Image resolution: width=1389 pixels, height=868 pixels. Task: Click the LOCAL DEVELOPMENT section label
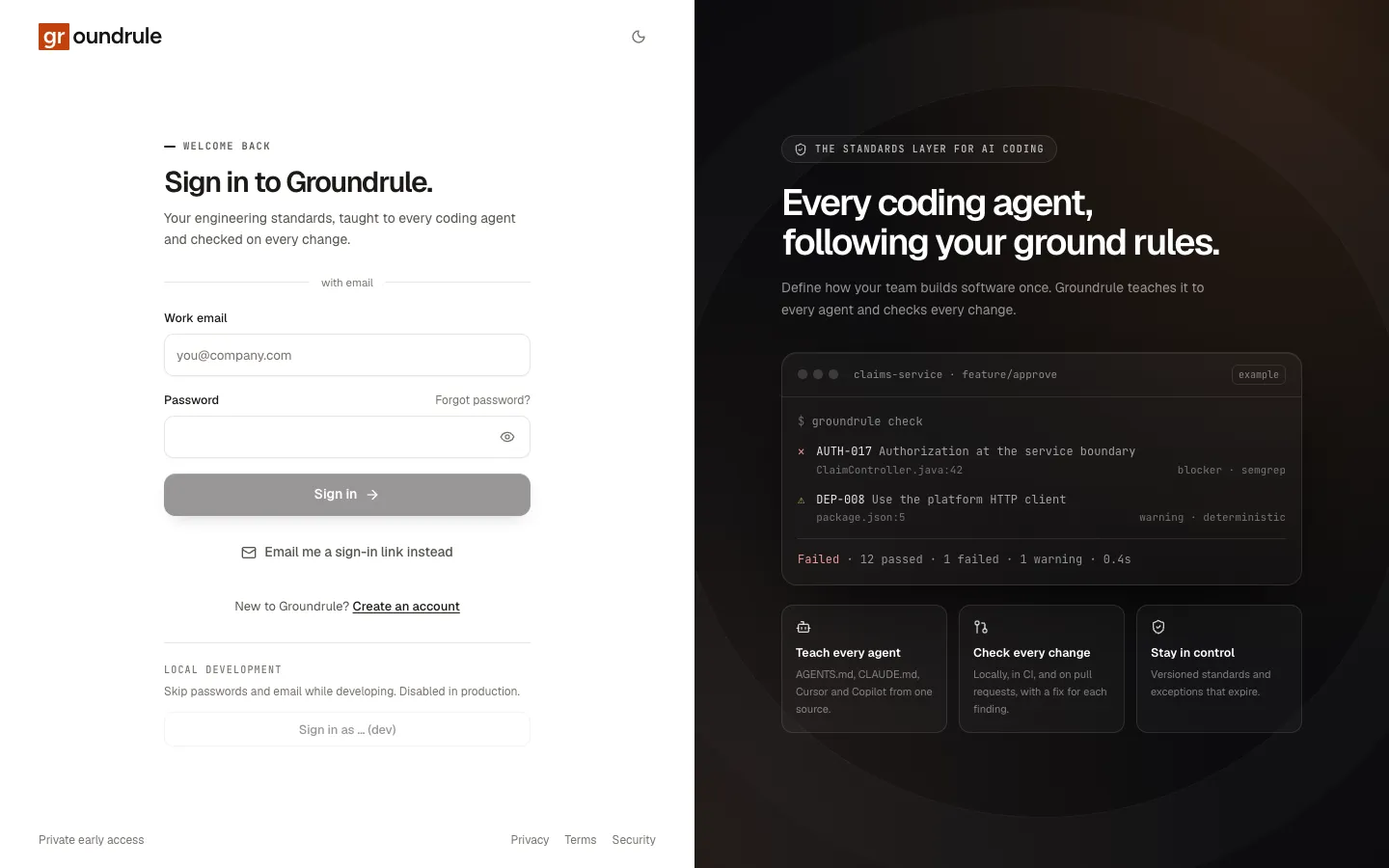tap(223, 669)
